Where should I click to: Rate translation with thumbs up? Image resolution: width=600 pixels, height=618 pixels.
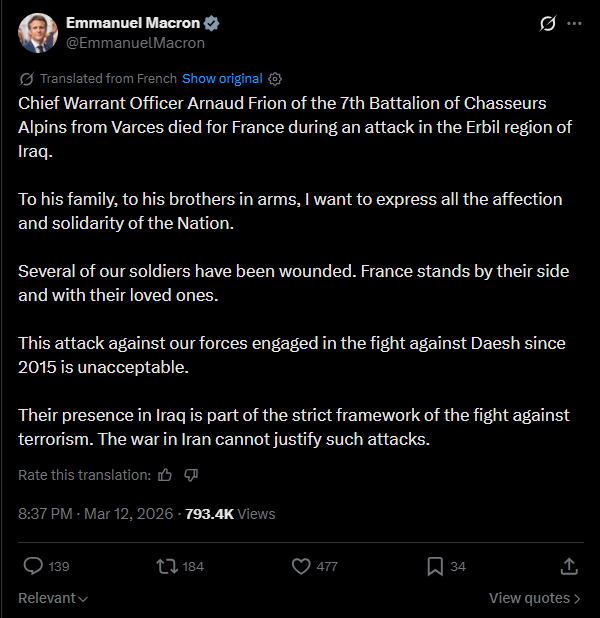(x=165, y=475)
